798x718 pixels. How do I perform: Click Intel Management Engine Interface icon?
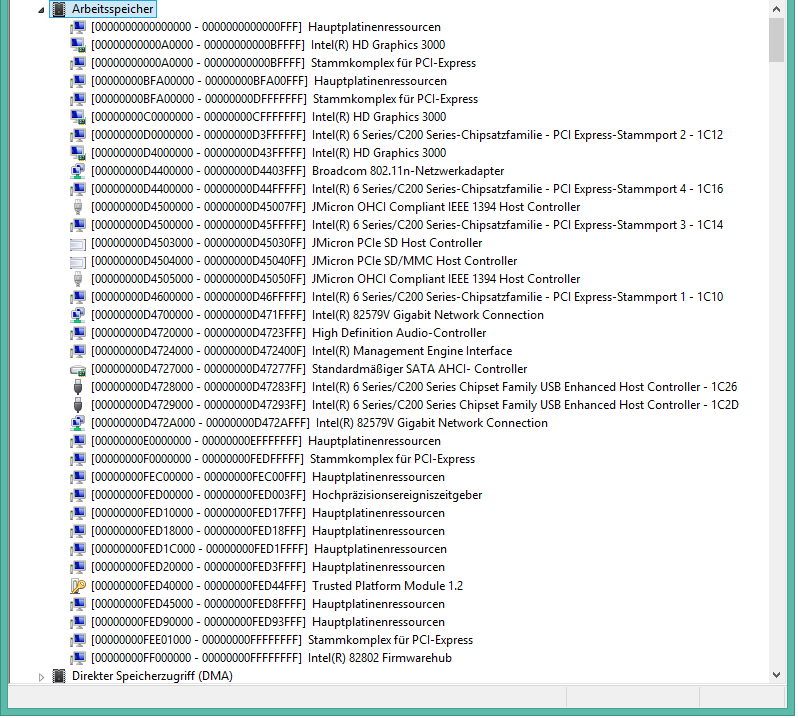[78, 352]
